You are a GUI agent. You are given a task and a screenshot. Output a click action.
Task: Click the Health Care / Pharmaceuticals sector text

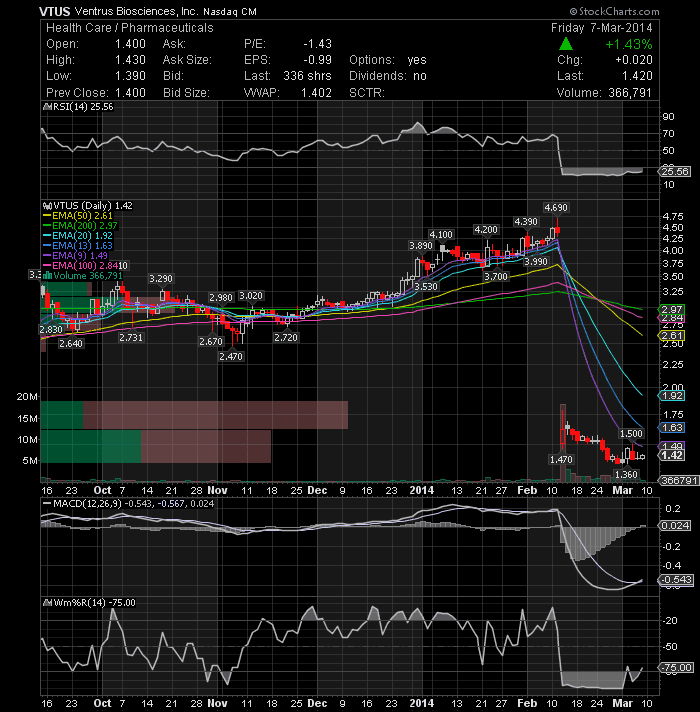click(x=129, y=28)
